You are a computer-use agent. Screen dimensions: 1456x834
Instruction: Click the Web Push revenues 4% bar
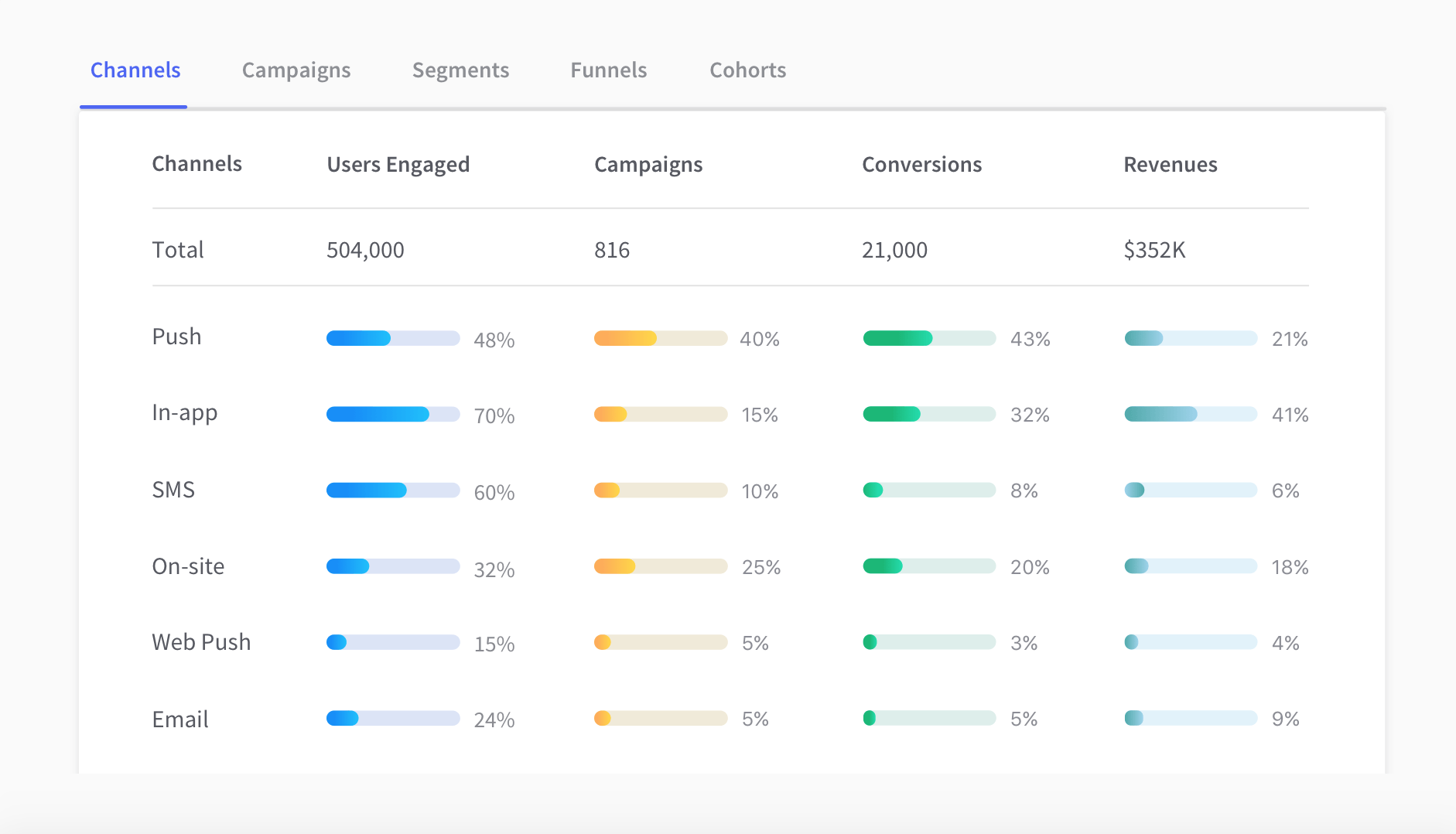click(1190, 642)
